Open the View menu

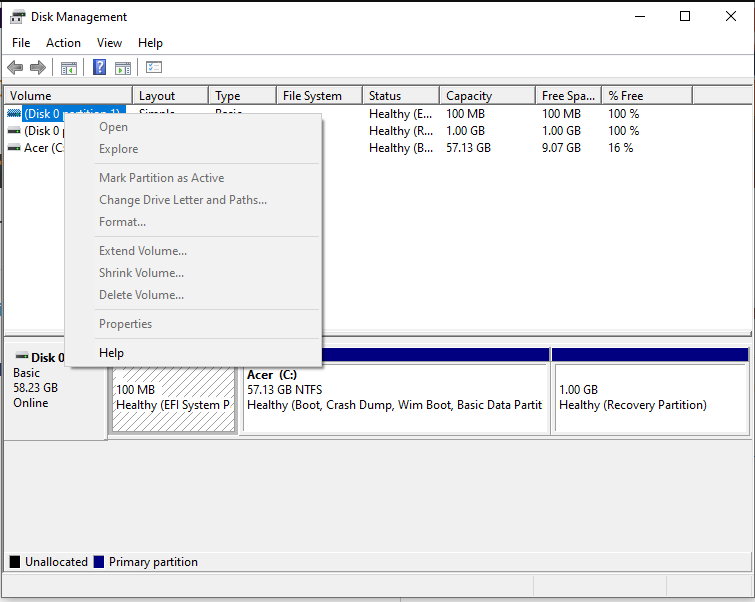pos(109,43)
